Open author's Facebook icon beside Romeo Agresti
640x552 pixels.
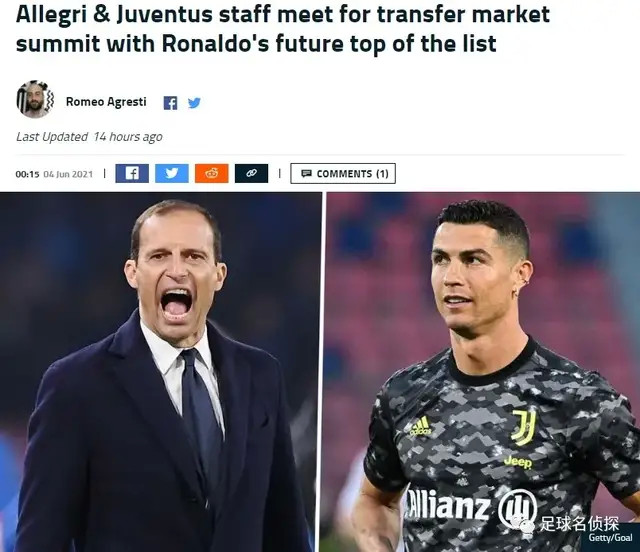point(170,103)
